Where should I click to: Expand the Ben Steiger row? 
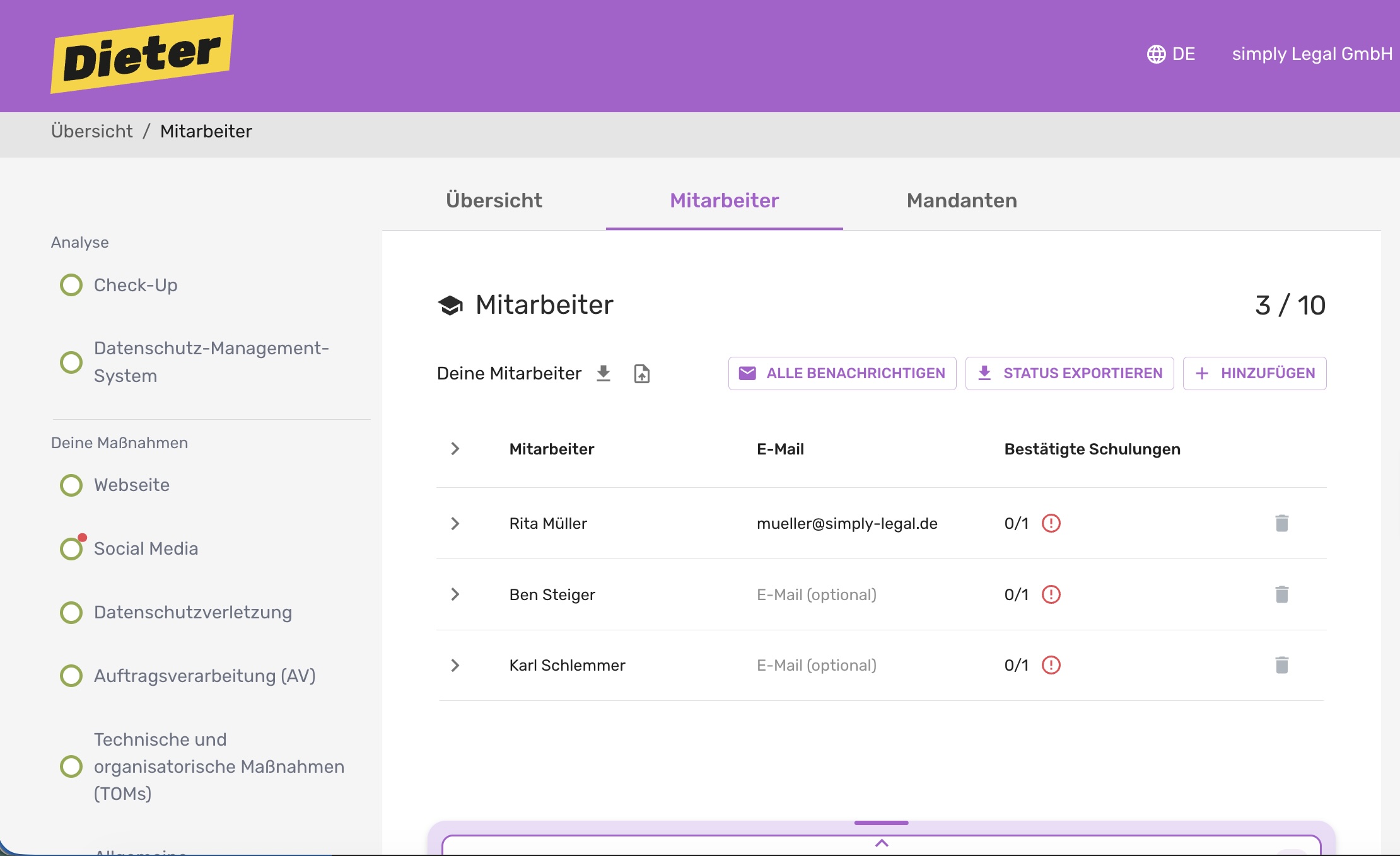[455, 594]
